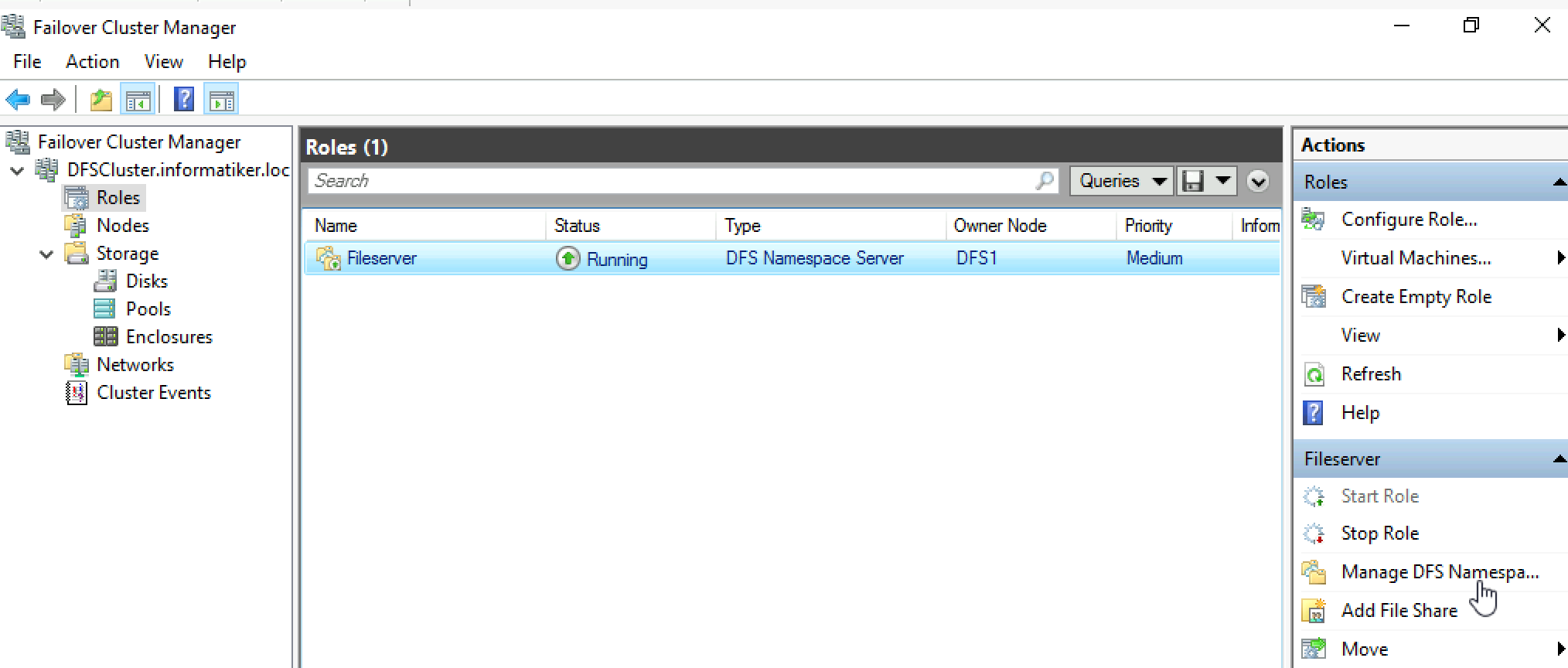Click the Cluster Events icon in tree
Screen dimensions: 1568x668
click(77, 393)
